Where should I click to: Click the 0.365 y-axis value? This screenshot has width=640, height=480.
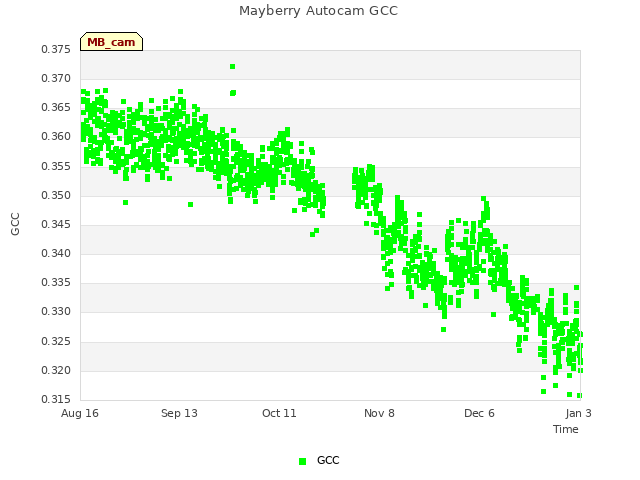pos(56,107)
